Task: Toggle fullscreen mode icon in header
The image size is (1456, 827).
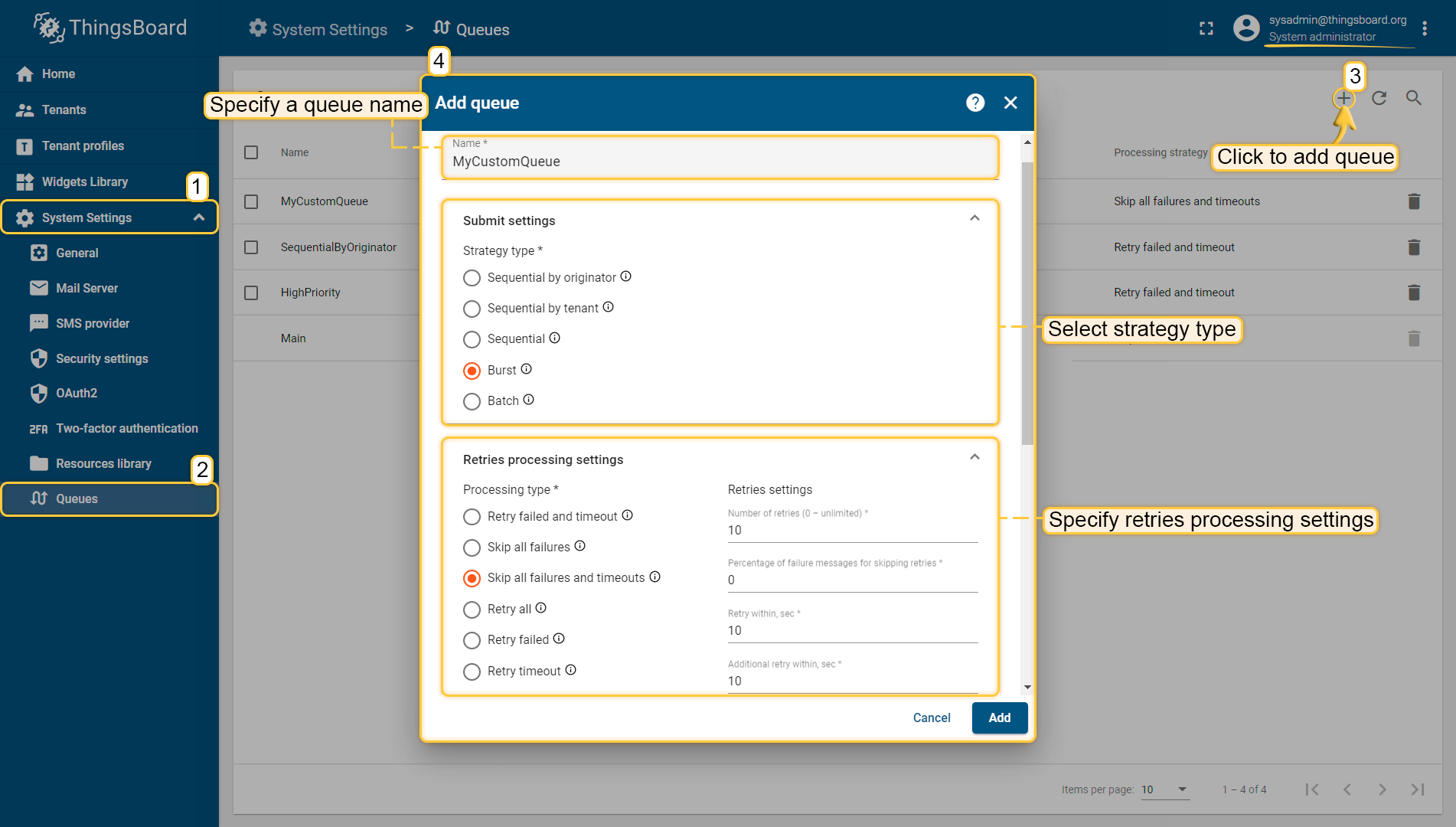Action: click(1206, 29)
